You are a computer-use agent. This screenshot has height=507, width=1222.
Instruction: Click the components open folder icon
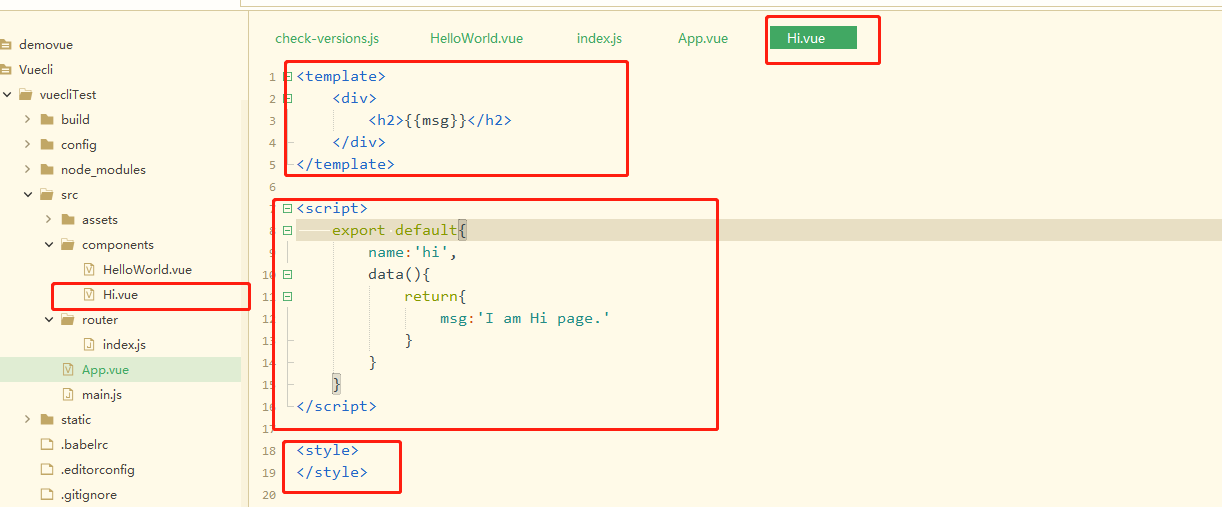pos(68,244)
